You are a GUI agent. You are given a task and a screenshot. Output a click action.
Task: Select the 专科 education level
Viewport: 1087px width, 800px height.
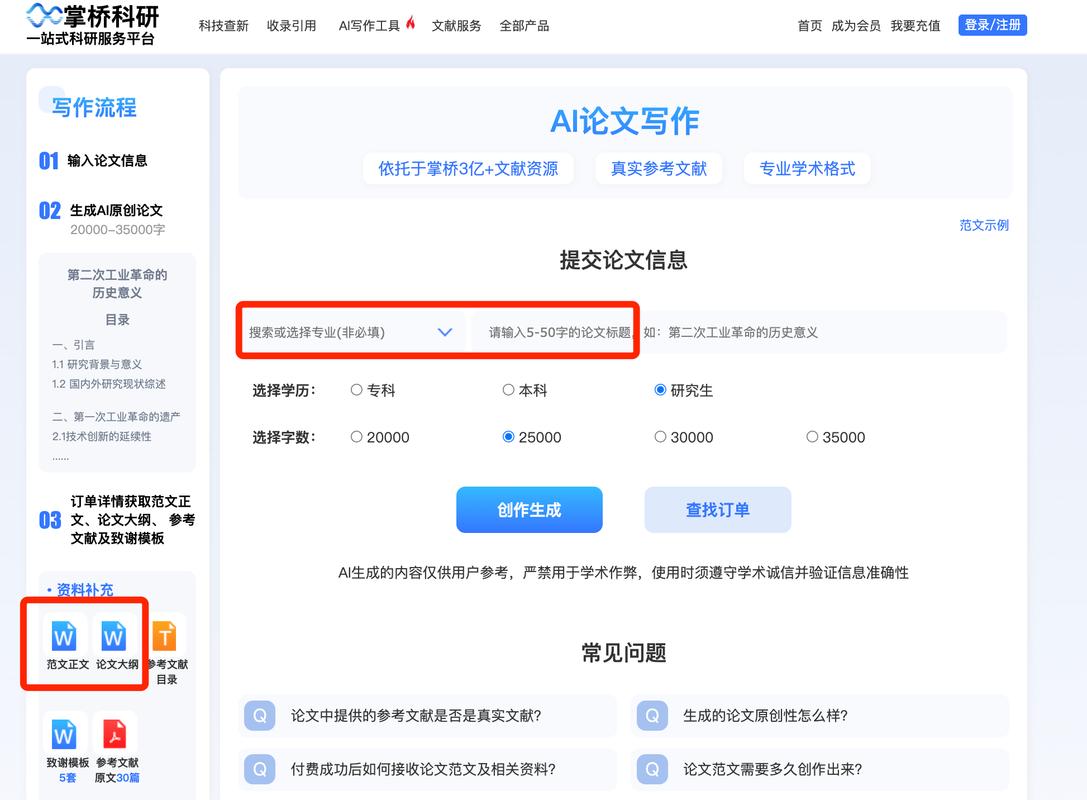[x=357, y=391]
